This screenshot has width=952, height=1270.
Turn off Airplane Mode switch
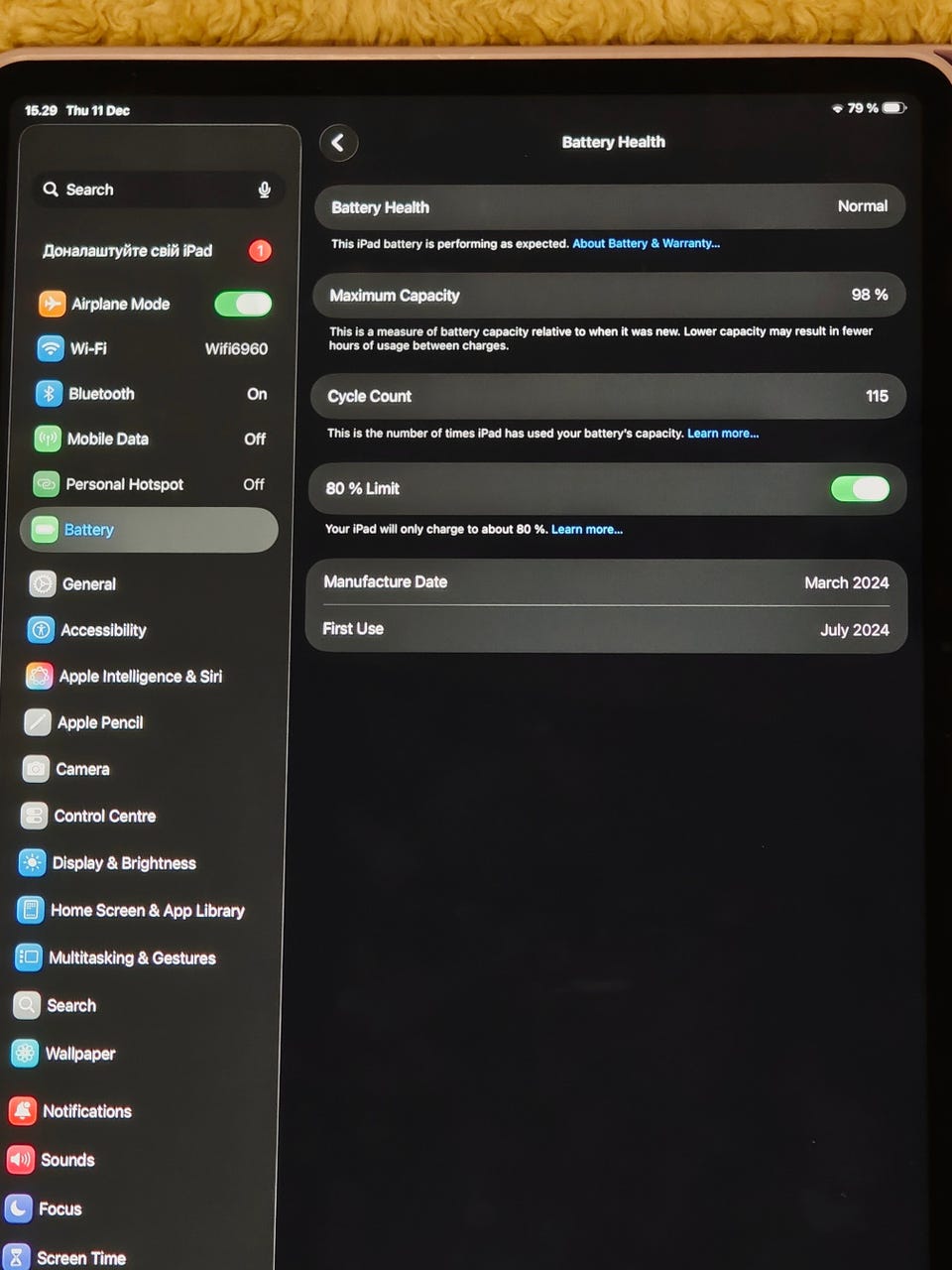[x=243, y=304]
